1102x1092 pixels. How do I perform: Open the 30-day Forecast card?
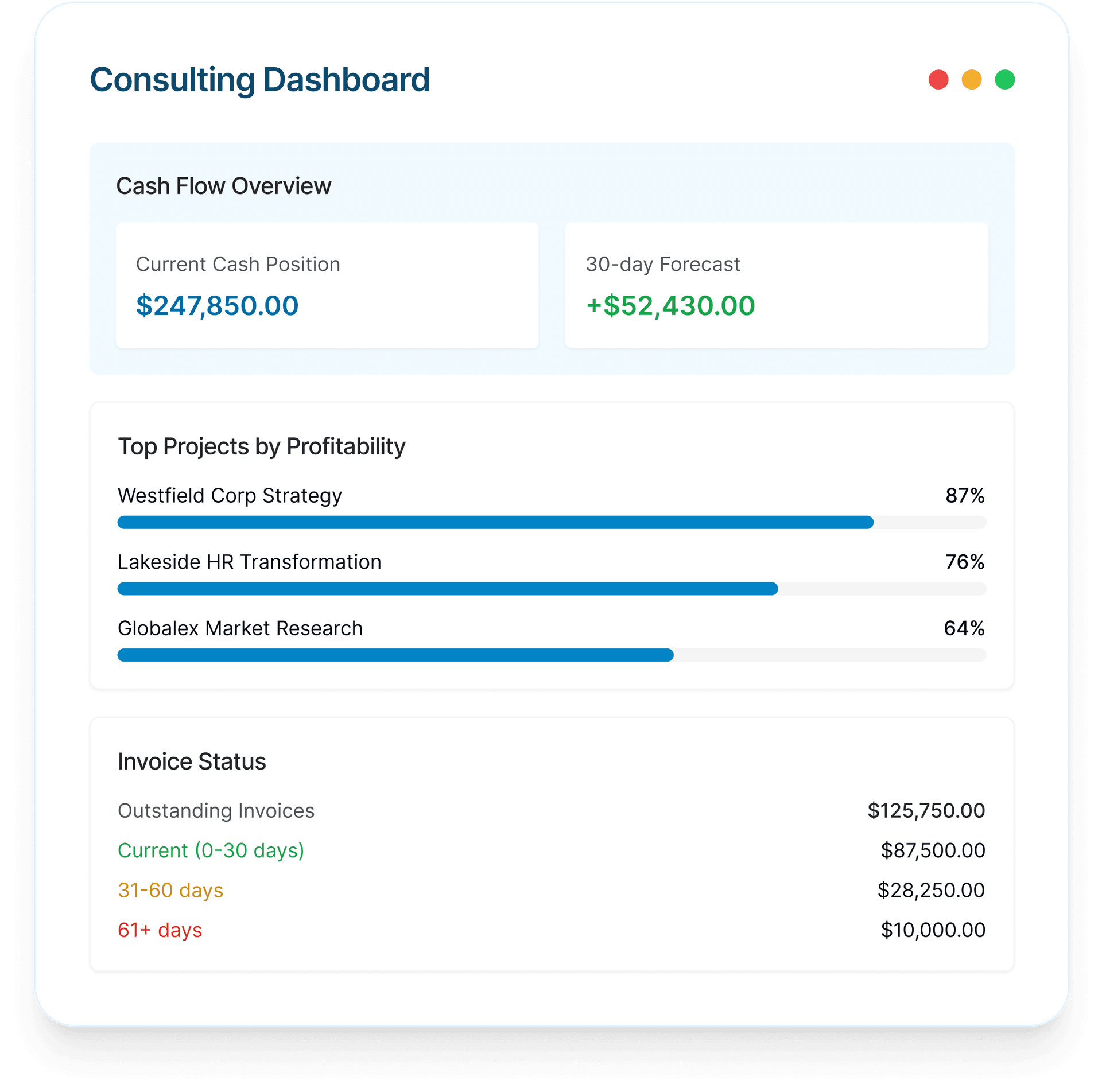(x=776, y=285)
